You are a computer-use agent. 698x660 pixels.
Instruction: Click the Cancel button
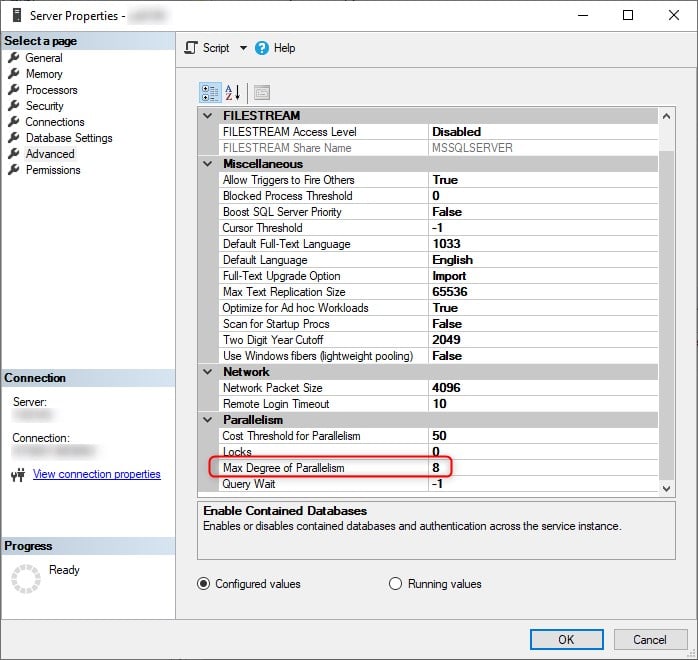tap(650, 640)
